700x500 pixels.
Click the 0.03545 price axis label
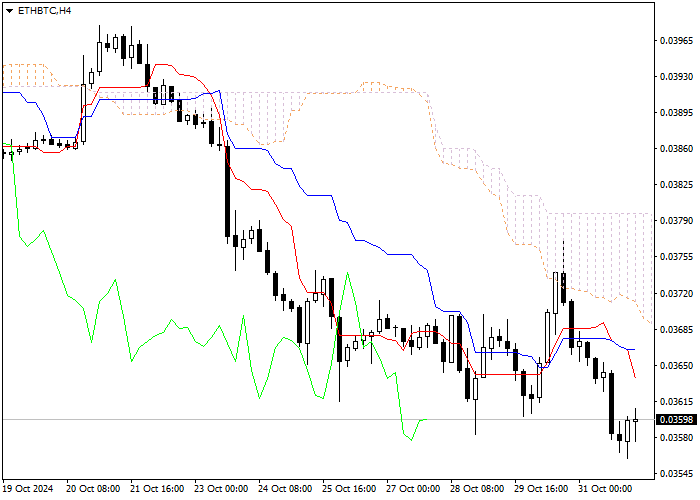(676, 474)
